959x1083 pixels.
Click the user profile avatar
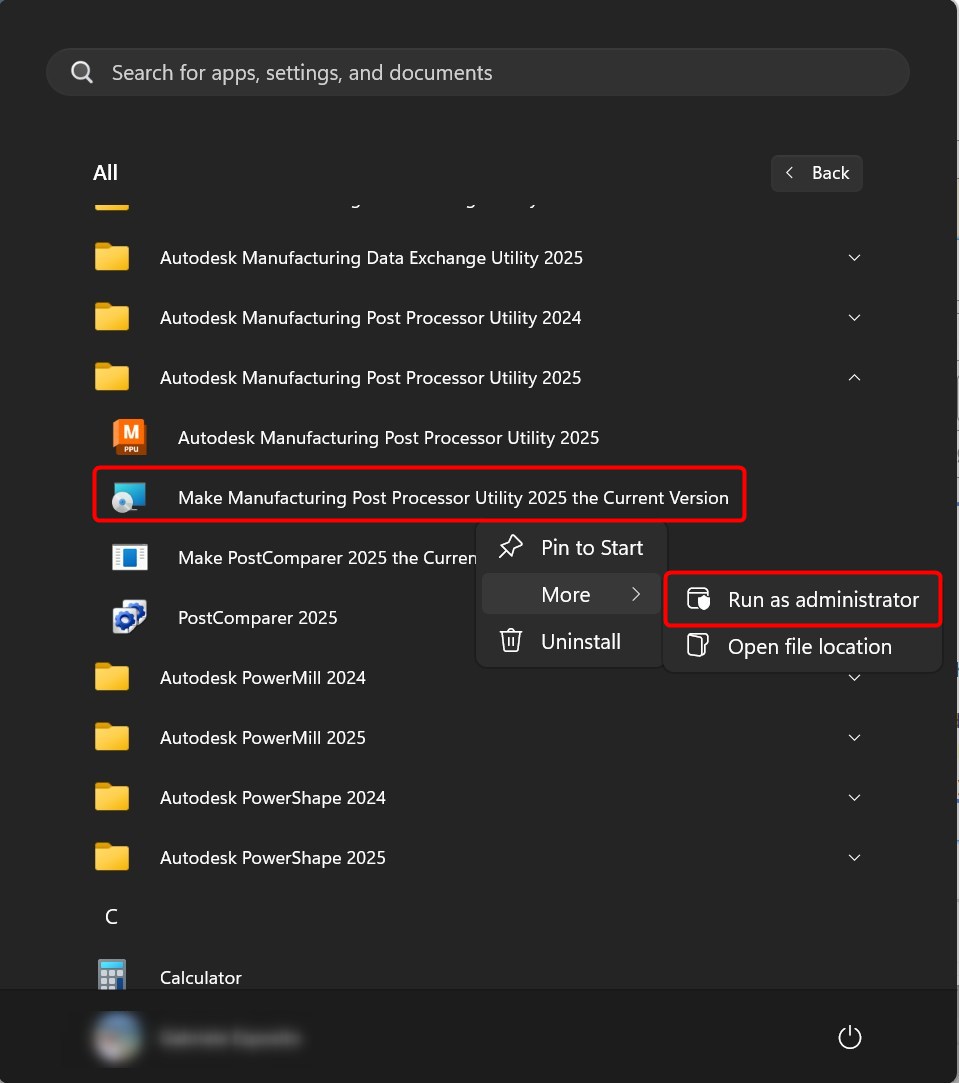(x=117, y=1038)
